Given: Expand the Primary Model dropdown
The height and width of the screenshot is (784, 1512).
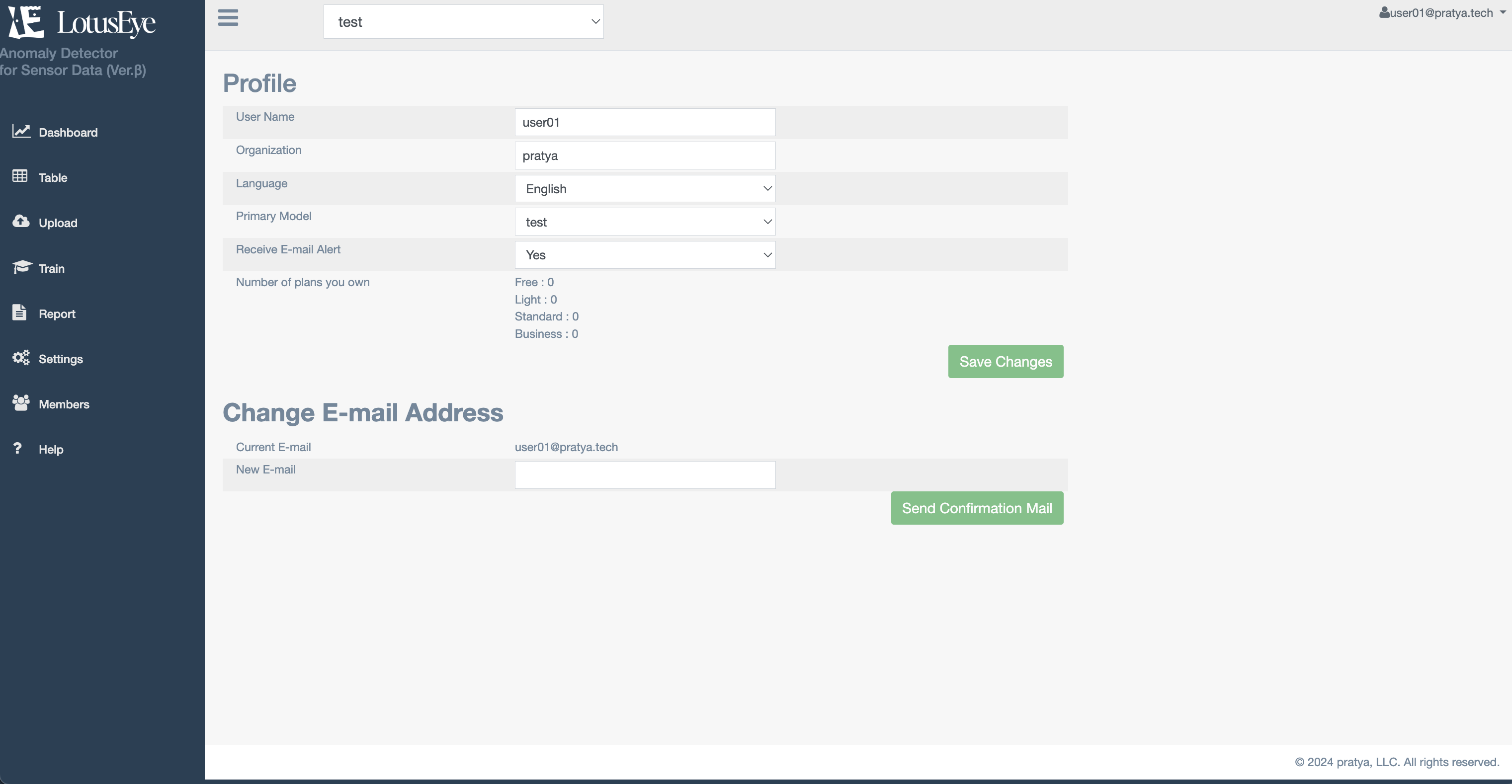Looking at the screenshot, I should [645, 222].
